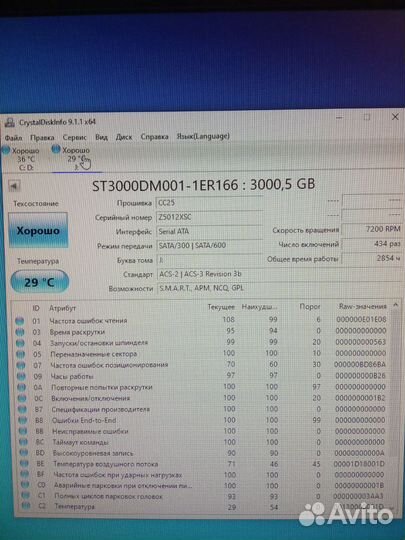Click the serial number field Z5012XSC
Screen dimensions: 405x540
click(209, 217)
